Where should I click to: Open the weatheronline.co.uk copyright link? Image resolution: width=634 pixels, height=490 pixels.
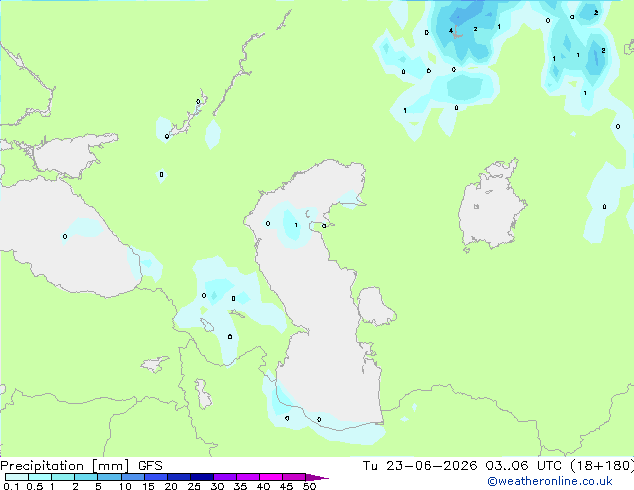[550, 481]
